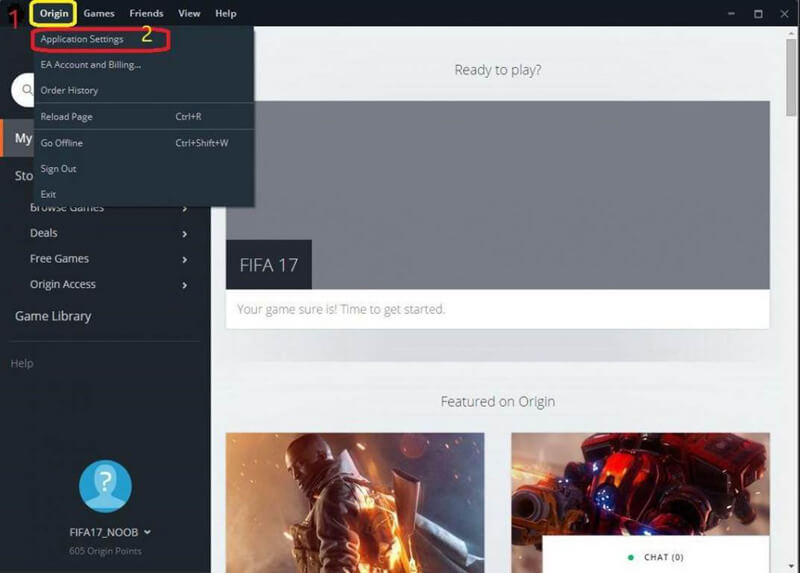Minimize the Origin window
The image size is (800, 573).
coord(732,14)
